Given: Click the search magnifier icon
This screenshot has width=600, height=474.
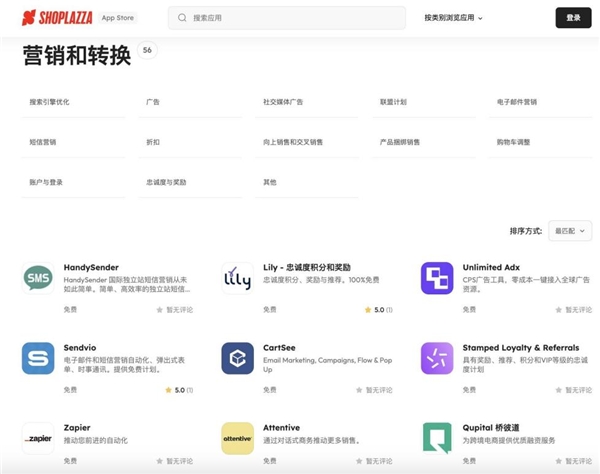Looking at the screenshot, I should coord(182,18).
